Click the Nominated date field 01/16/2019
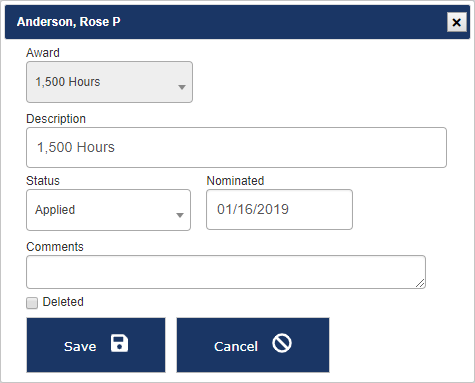The height and width of the screenshot is (383, 475). pos(279,209)
